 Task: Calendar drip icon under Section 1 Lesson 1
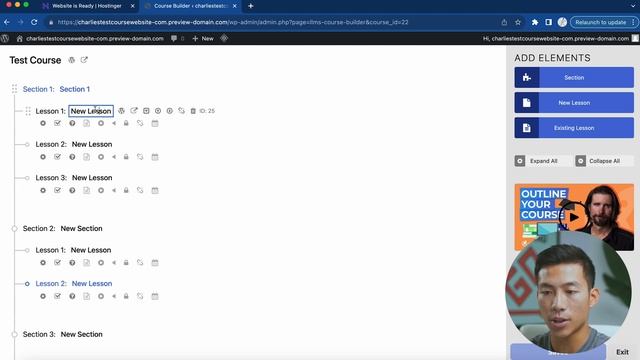(x=155, y=123)
